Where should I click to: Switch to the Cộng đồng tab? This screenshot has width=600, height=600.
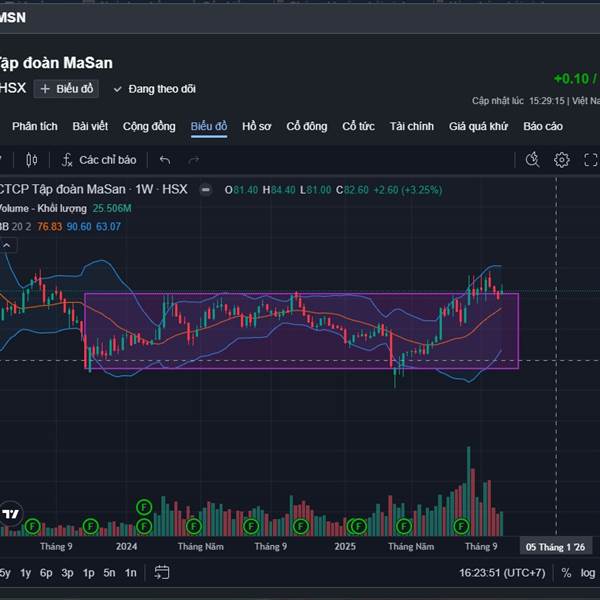(x=149, y=126)
